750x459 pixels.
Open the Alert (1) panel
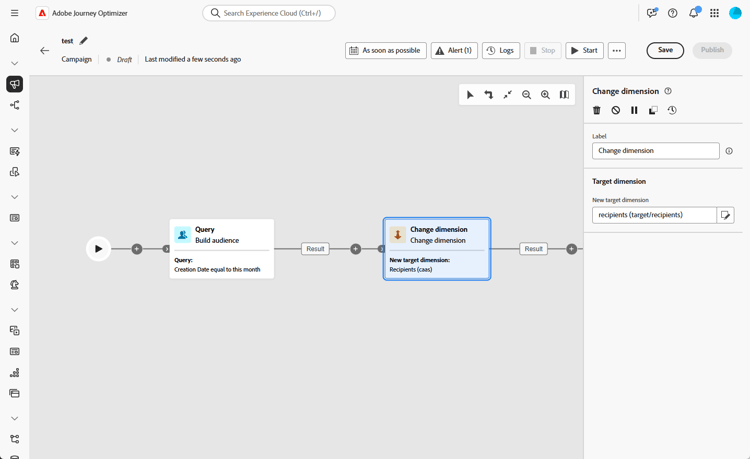click(454, 51)
